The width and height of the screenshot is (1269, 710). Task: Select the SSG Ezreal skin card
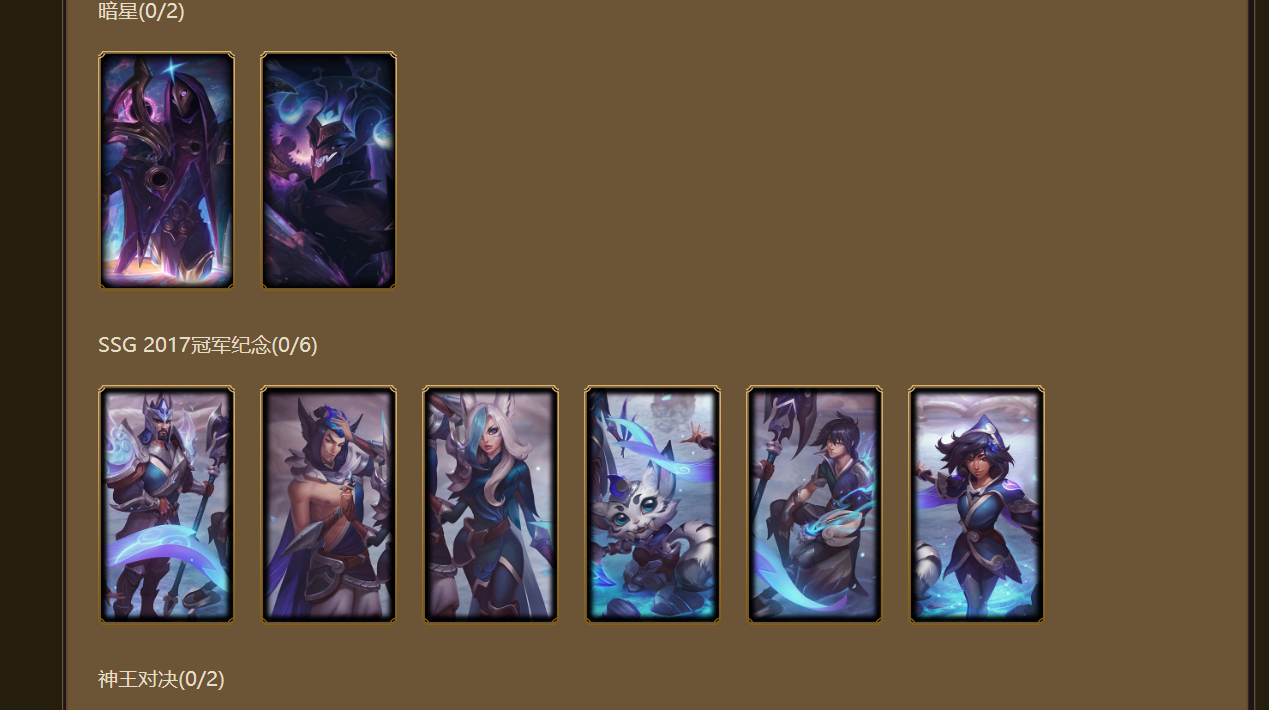(815, 504)
